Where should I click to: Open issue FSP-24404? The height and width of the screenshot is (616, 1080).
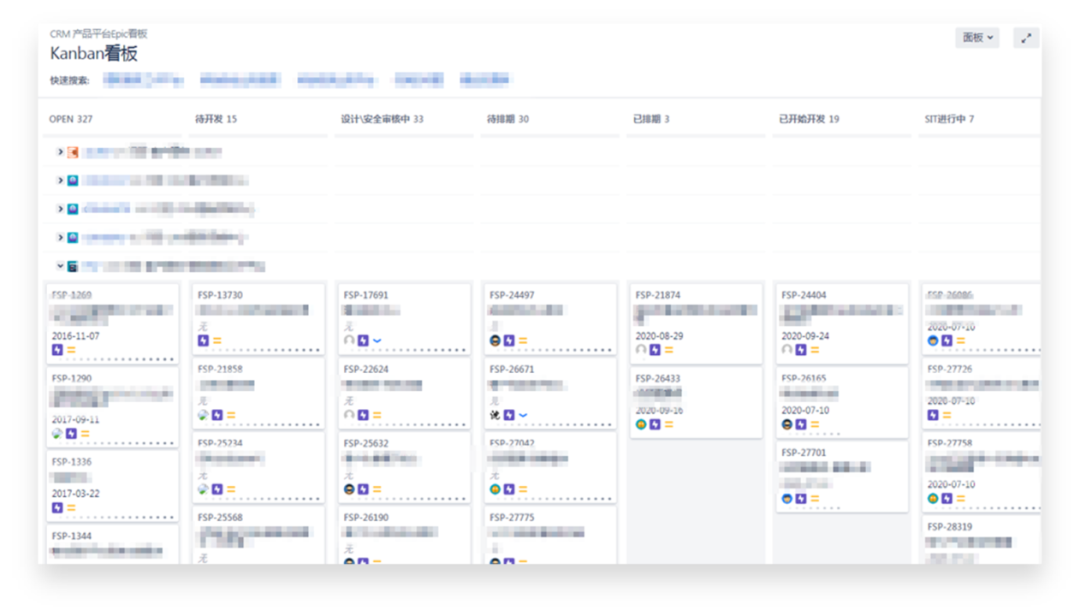(x=804, y=295)
